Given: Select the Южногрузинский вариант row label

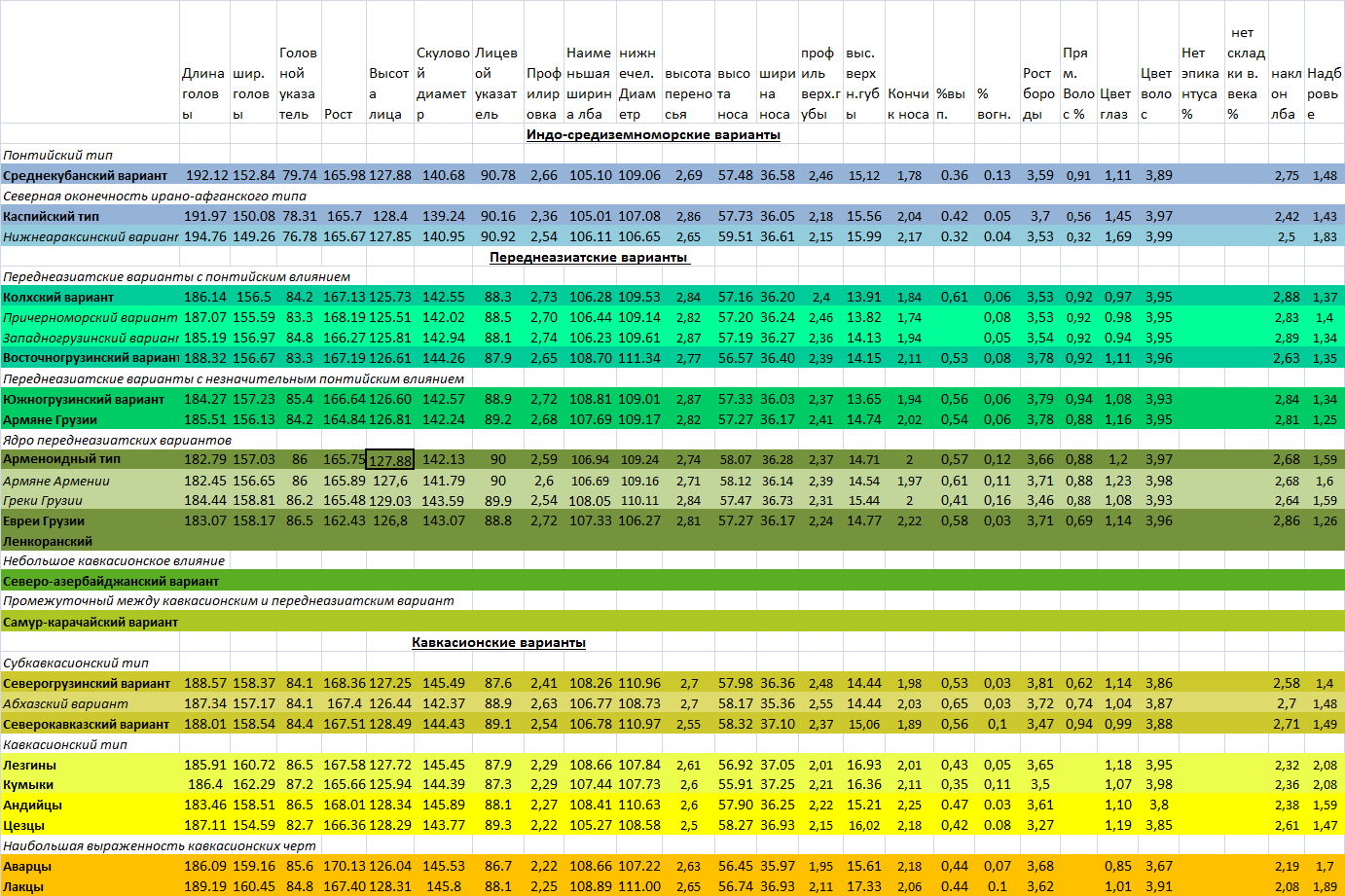Looking at the screenshot, I should (x=84, y=399).
